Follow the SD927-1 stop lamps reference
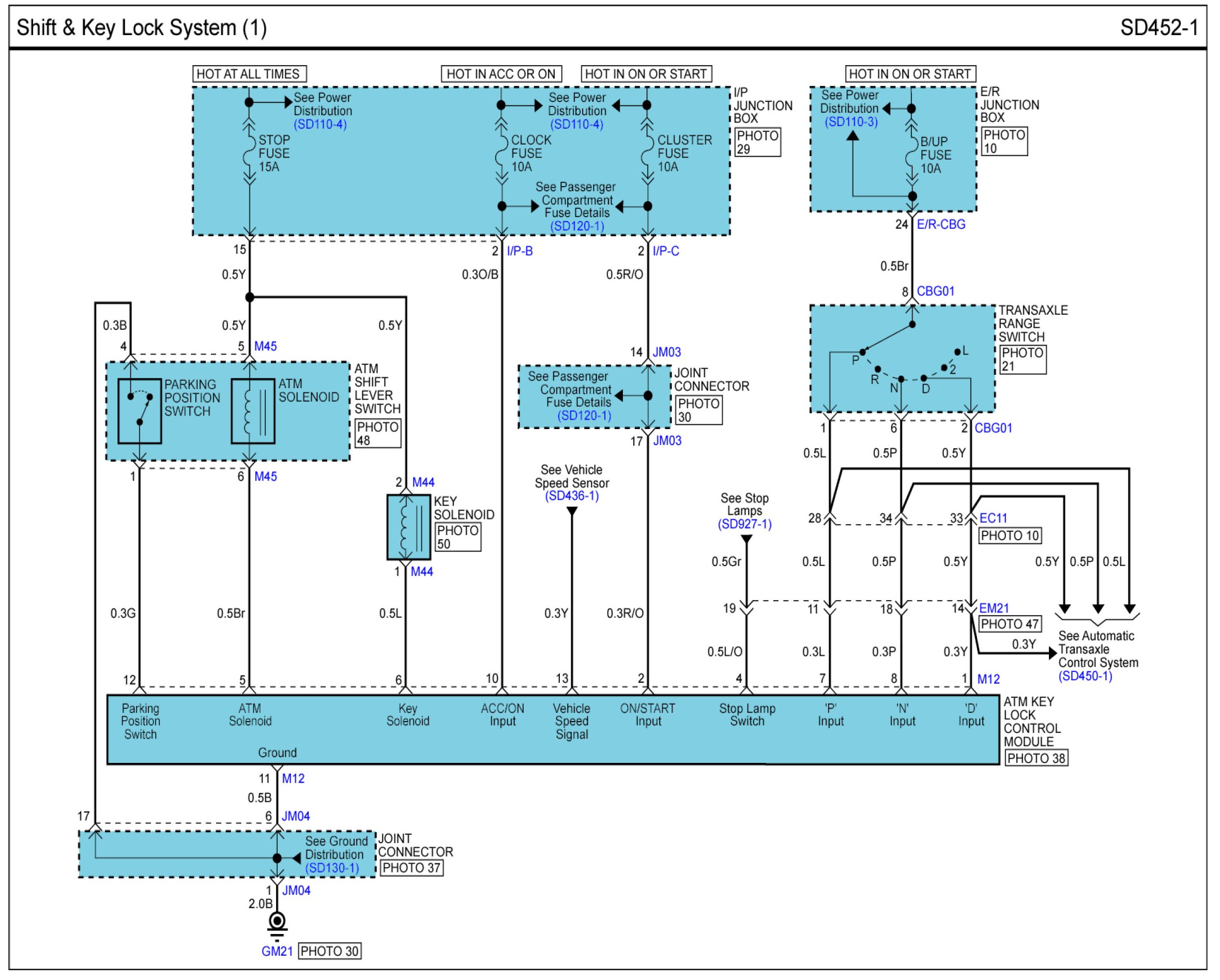 745,525
